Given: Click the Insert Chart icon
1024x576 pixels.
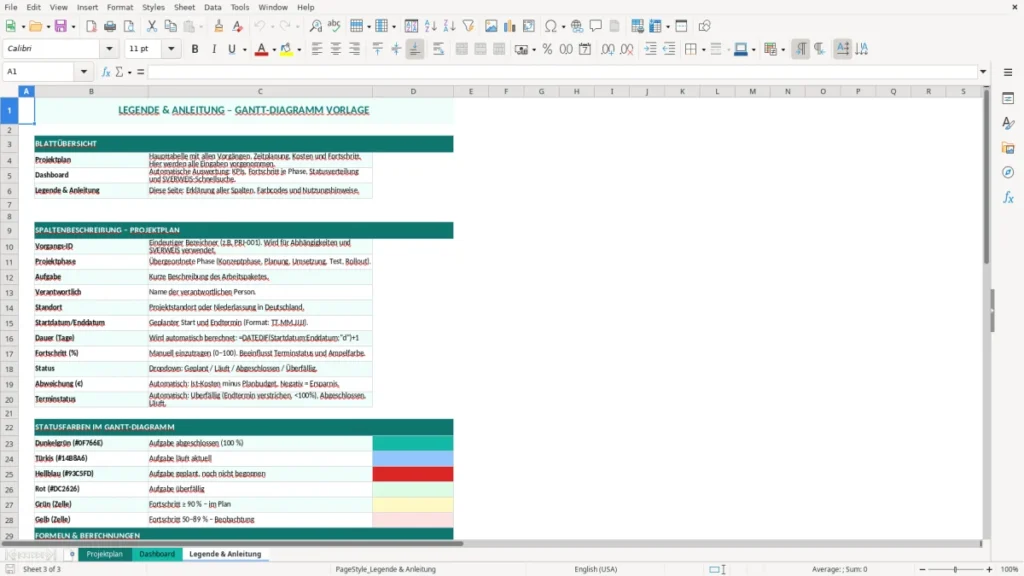Looking at the screenshot, I should click(510, 26).
